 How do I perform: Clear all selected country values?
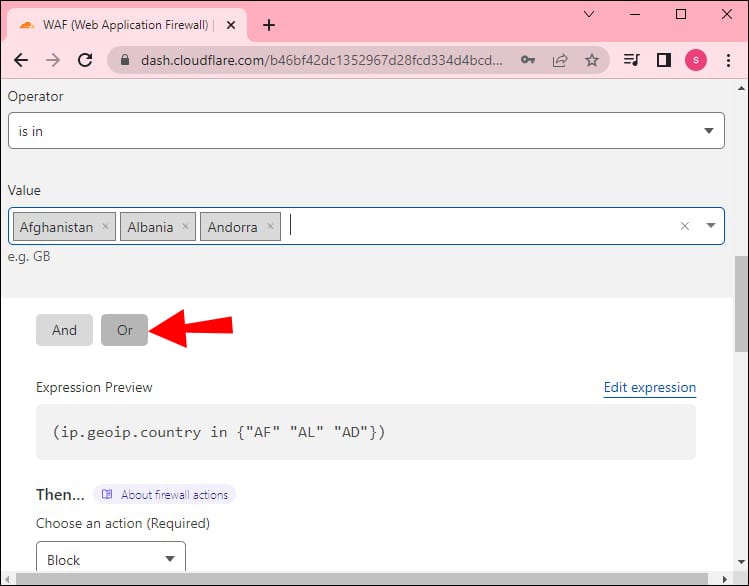[x=685, y=226]
